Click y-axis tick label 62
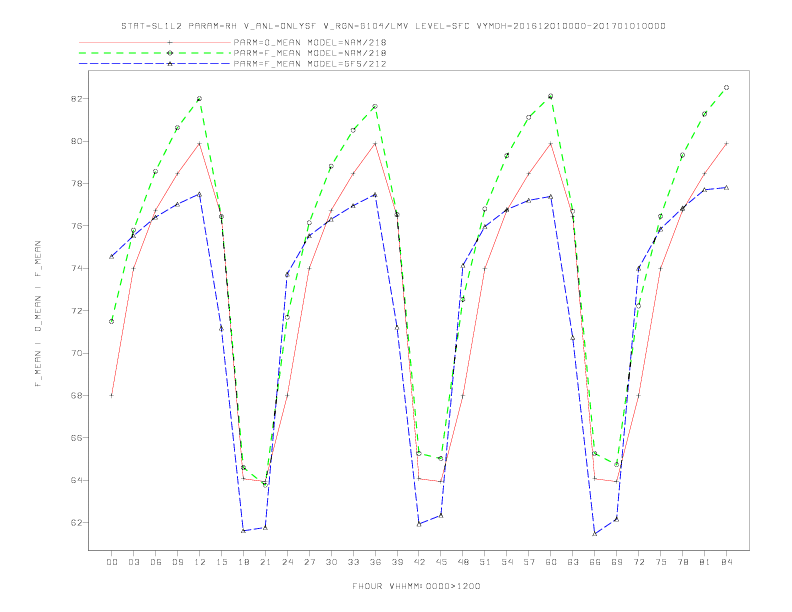 pos(77,523)
